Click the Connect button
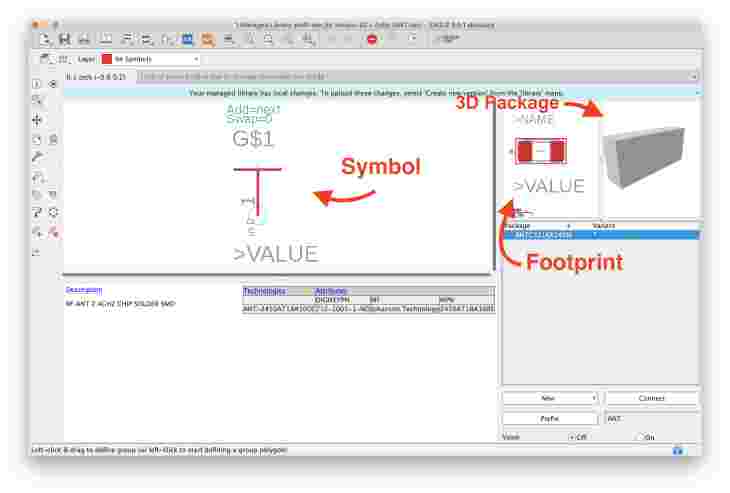 [652, 398]
